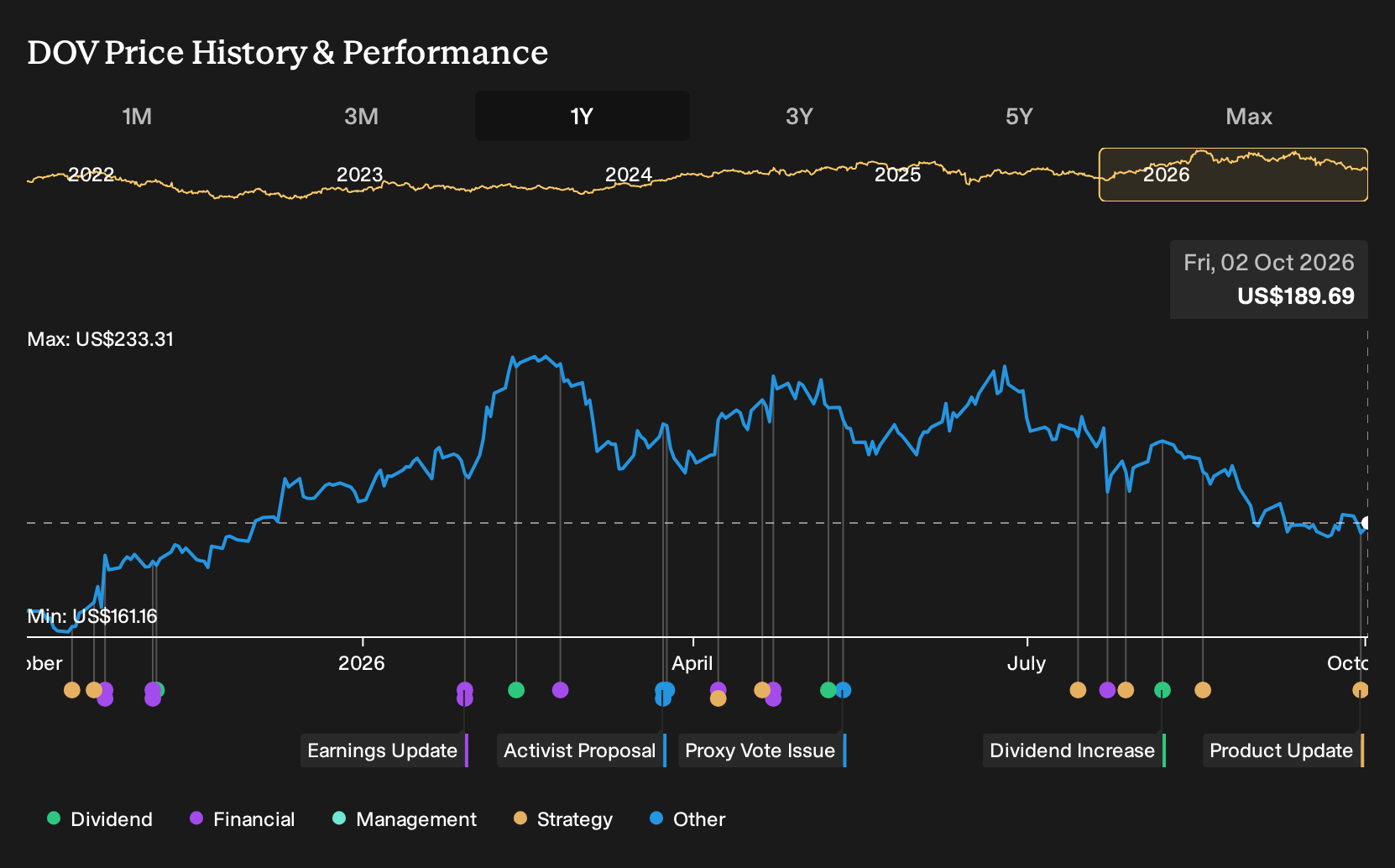1395x868 pixels.
Task: Click green dividend marker left of Proxy Vote blue marker
Action: coord(828,690)
